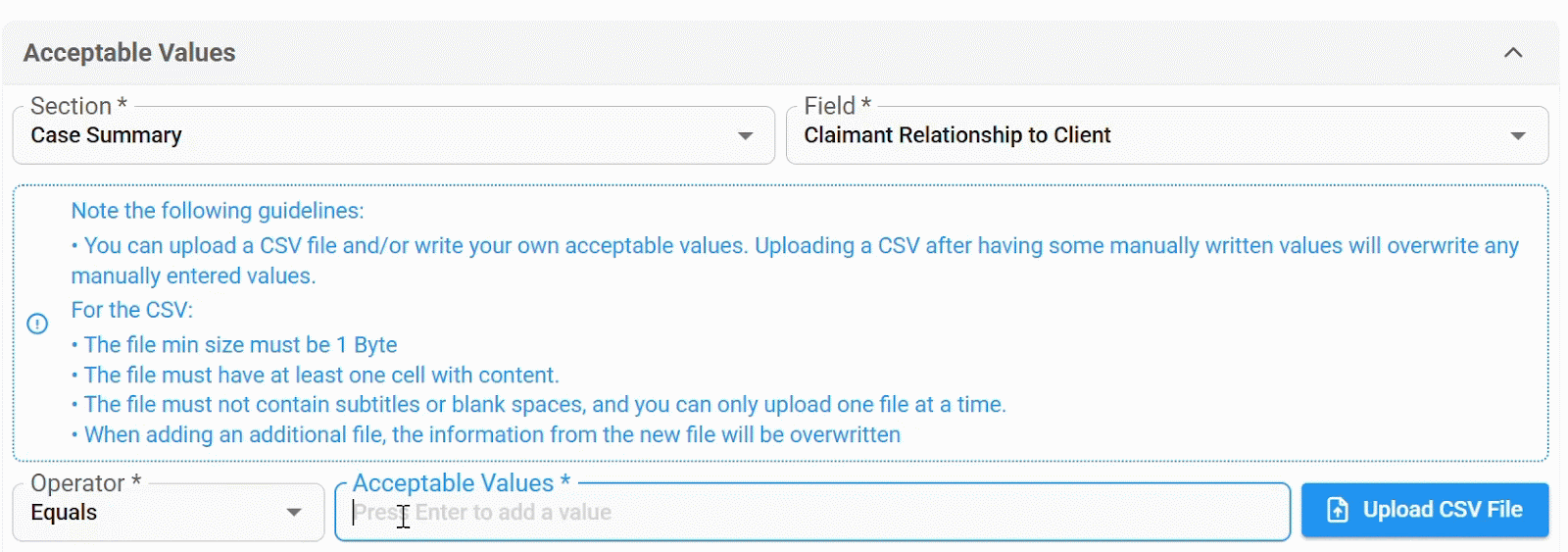Click the 'Note the following guidelines' text
The height and width of the screenshot is (552, 1568).
(218, 211)
